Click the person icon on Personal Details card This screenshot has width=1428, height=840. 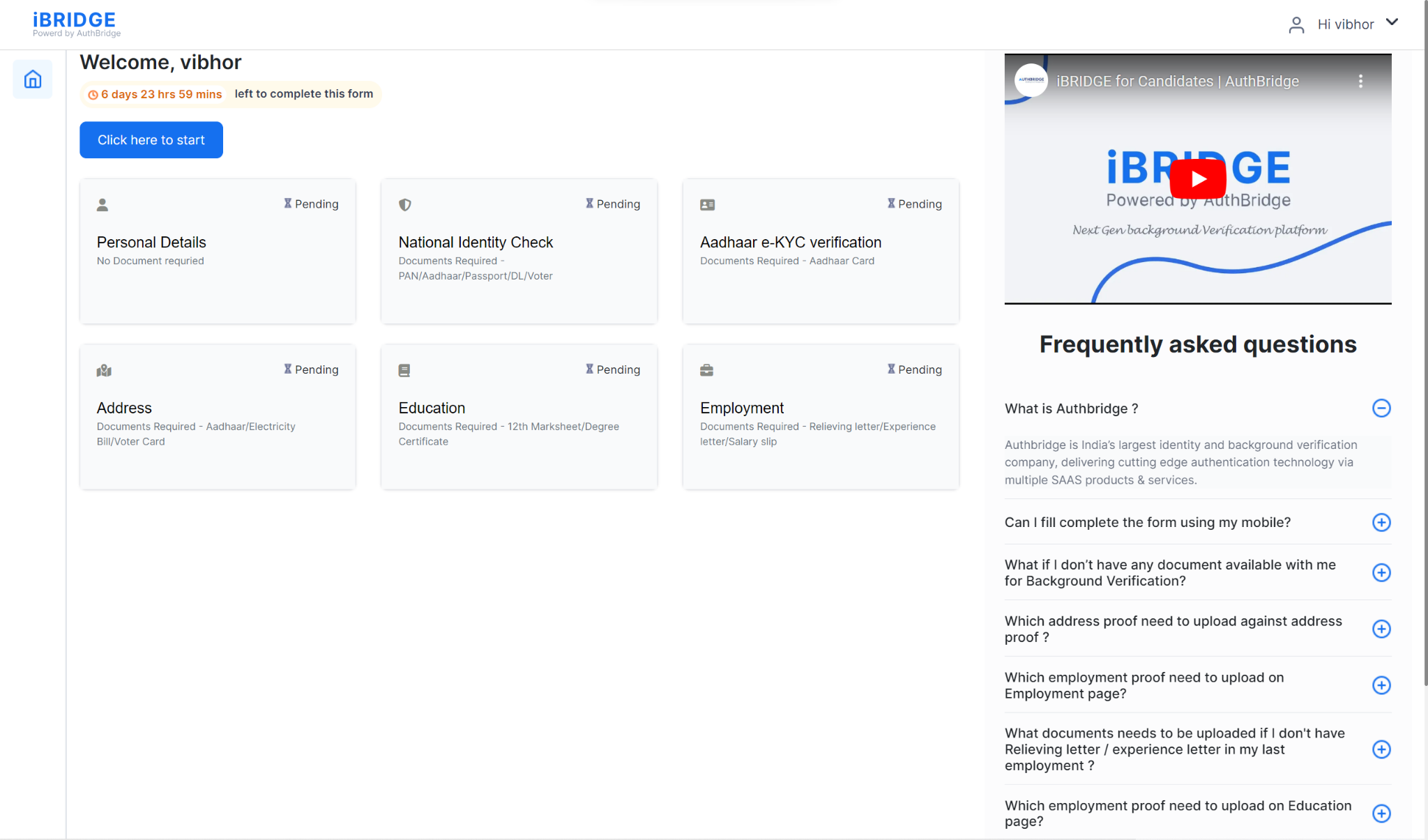(103, 204)
